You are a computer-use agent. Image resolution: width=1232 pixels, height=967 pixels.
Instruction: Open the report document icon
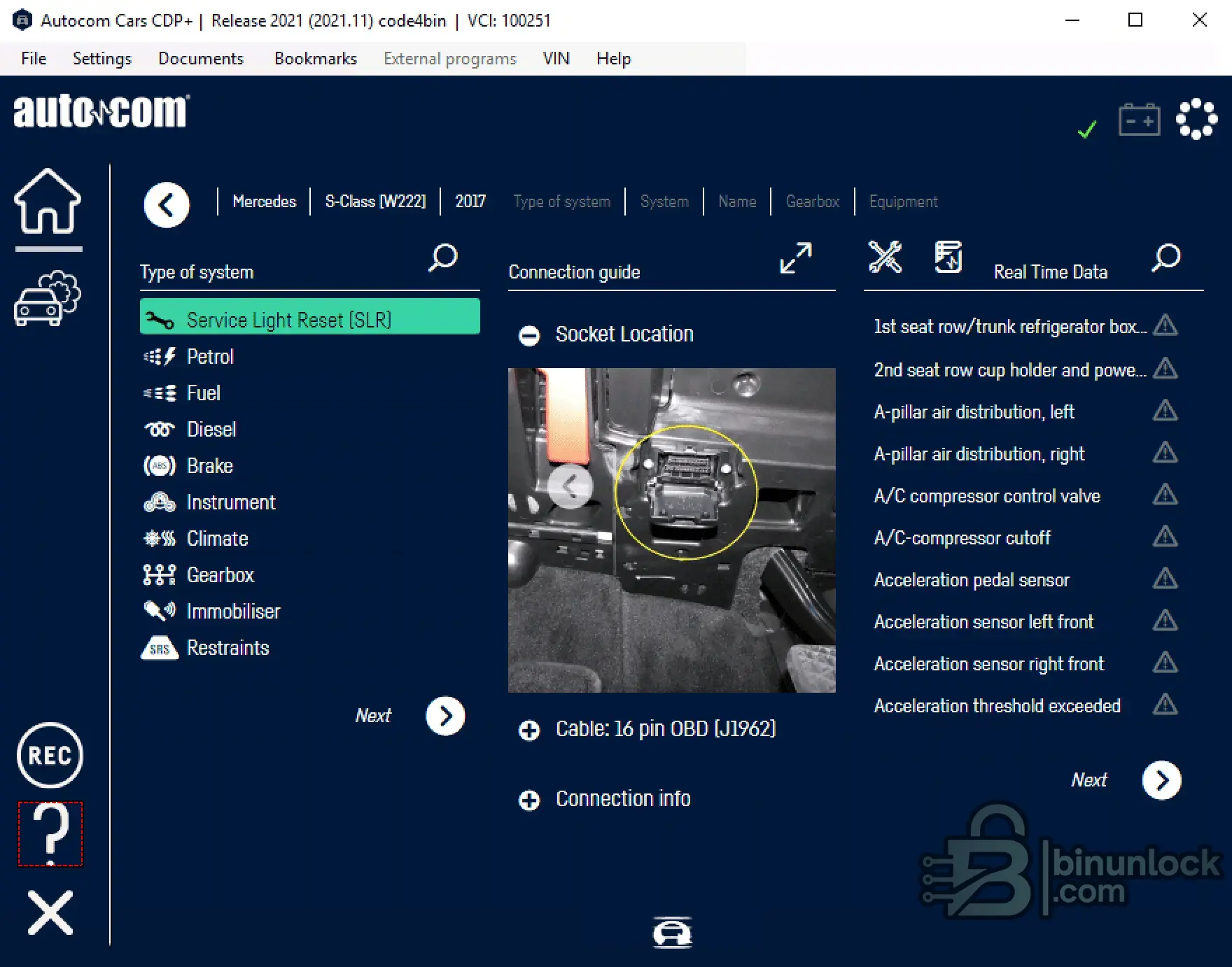pyautogui.click(x=948, y=257)
